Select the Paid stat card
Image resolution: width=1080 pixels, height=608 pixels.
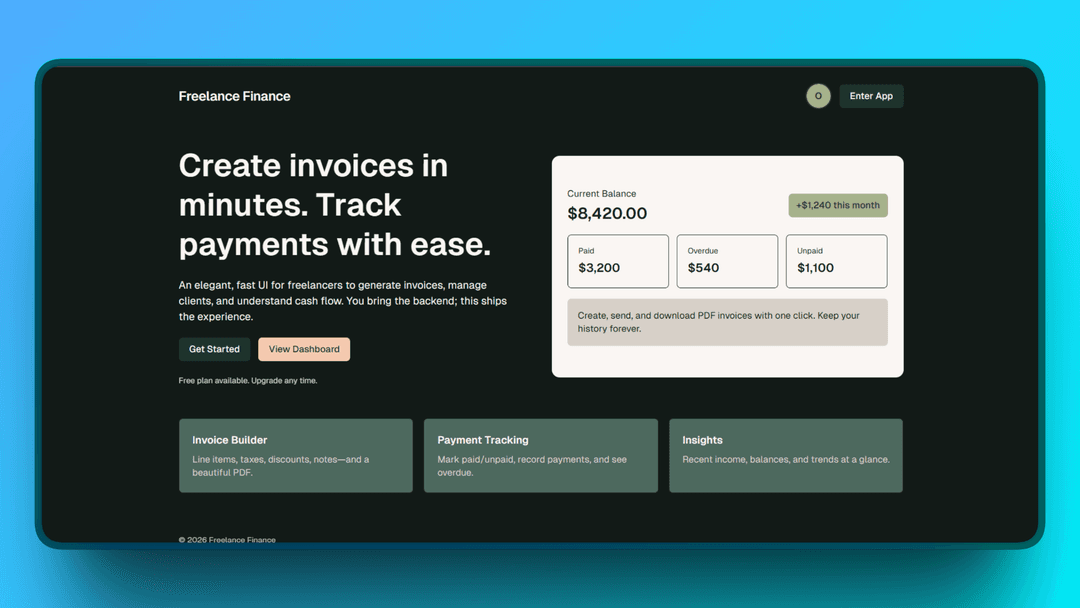pos(618,261)
